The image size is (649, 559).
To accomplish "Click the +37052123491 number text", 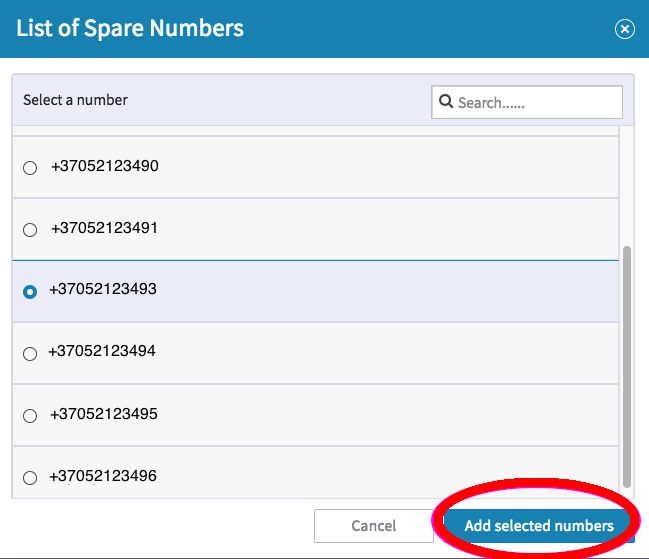I will (104, 228).
